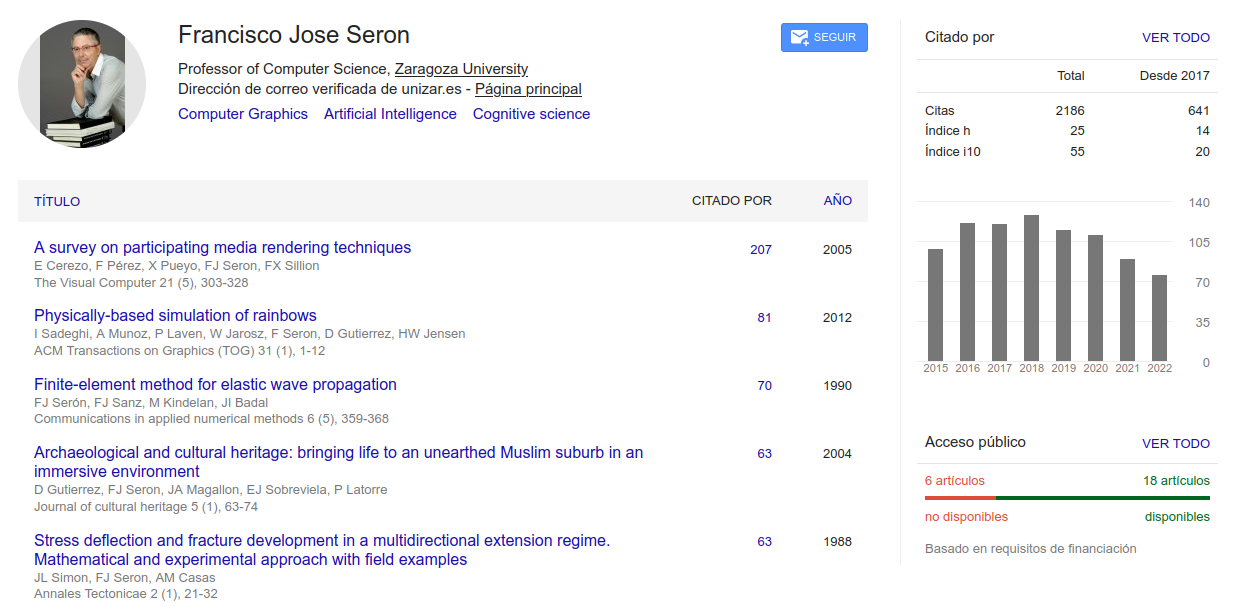Click the 2012 year of the rainbows paper
Image resolution: width=1235 pixels, height=610 pixels.
(838, 317)
